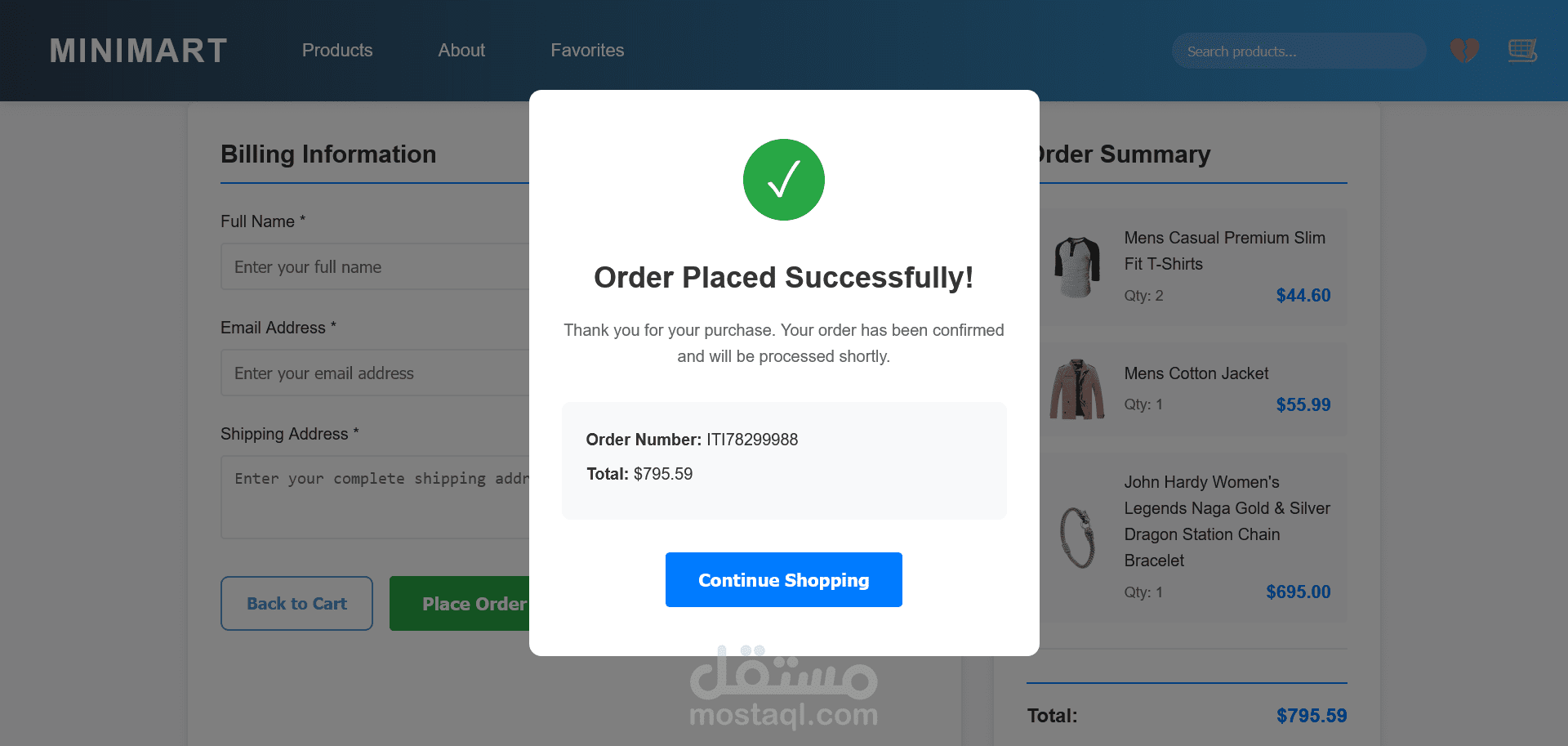
Task: Focus the Search products field
Action: point(1298,51)
